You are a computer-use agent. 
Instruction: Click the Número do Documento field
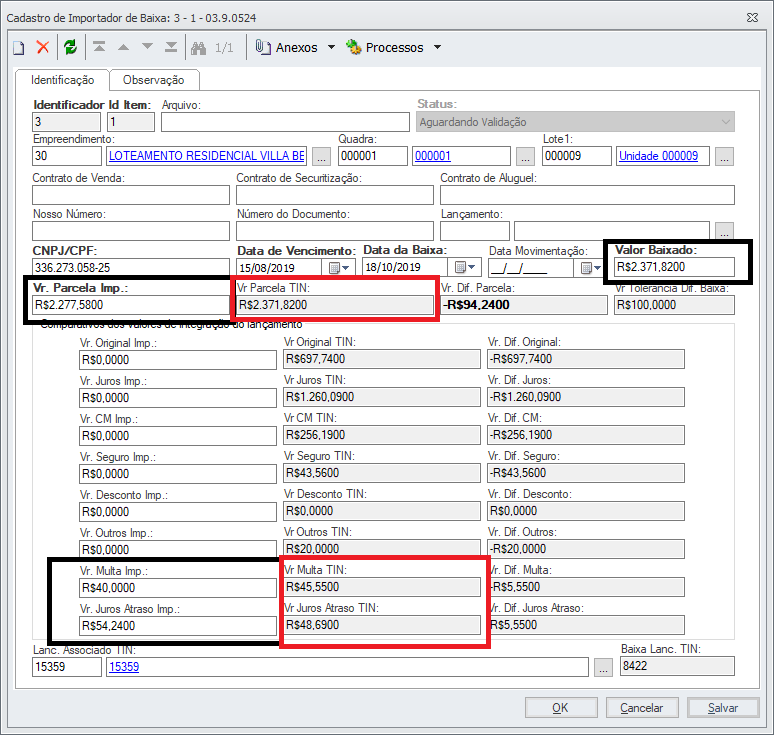[x=335, y=231]
